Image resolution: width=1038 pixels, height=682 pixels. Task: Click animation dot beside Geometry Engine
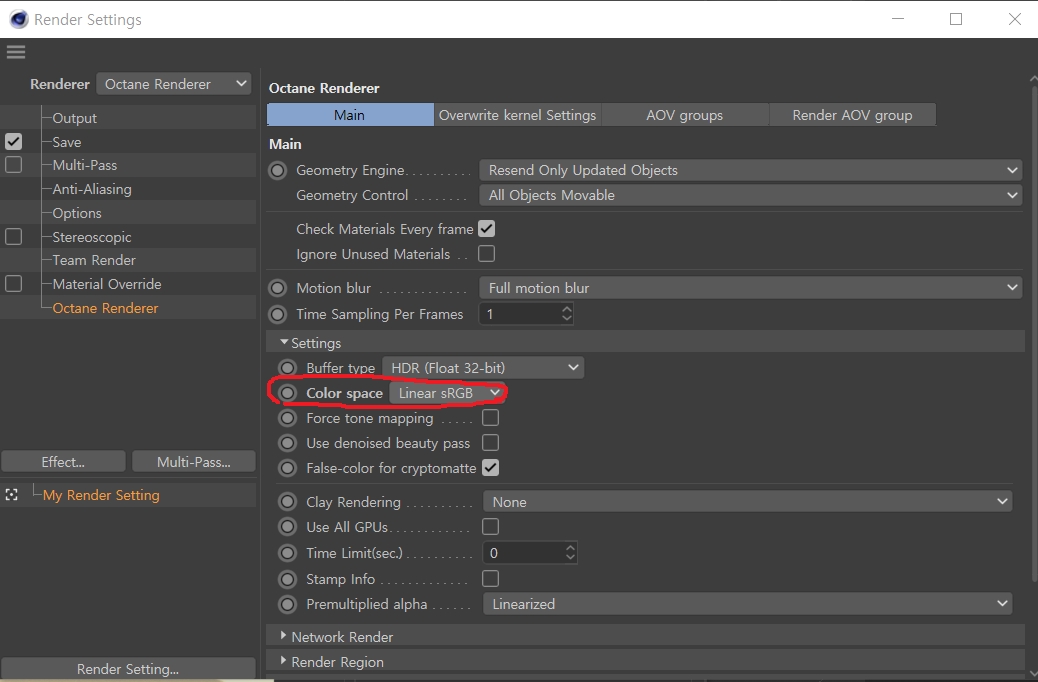[277, 170]
